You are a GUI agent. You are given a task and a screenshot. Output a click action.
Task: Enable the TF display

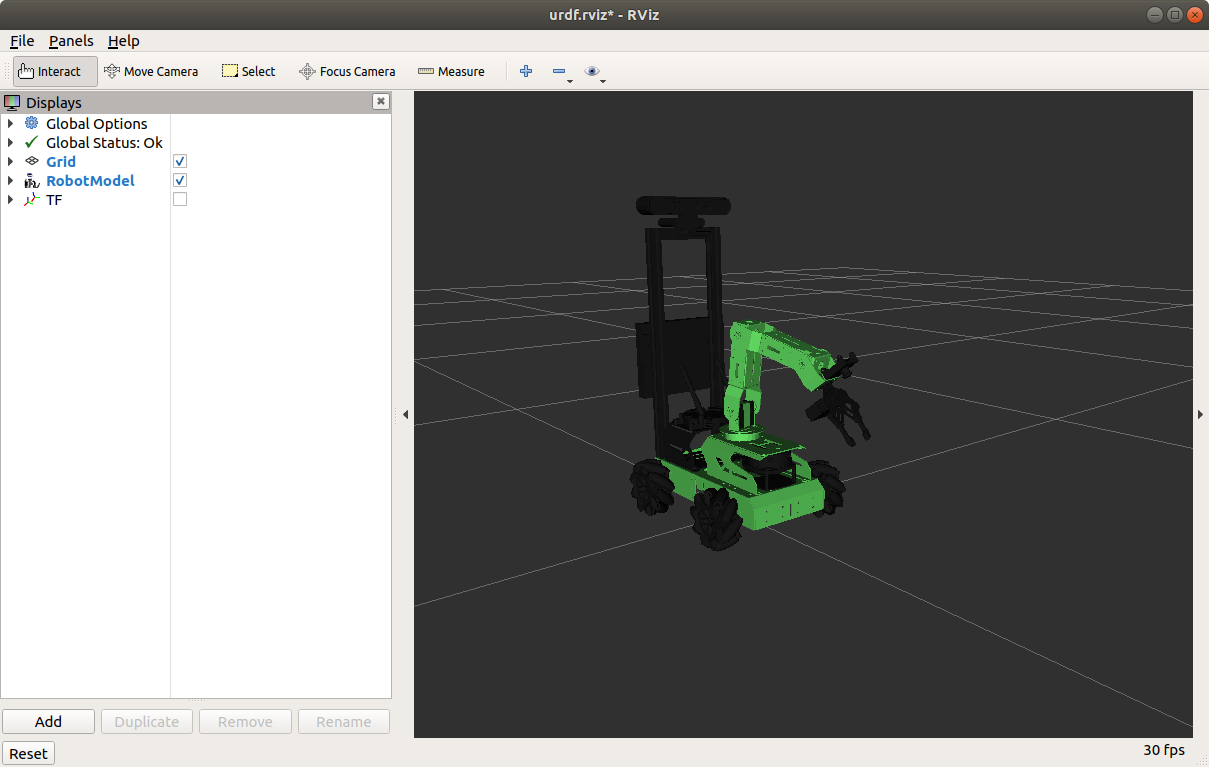point(179,199)
